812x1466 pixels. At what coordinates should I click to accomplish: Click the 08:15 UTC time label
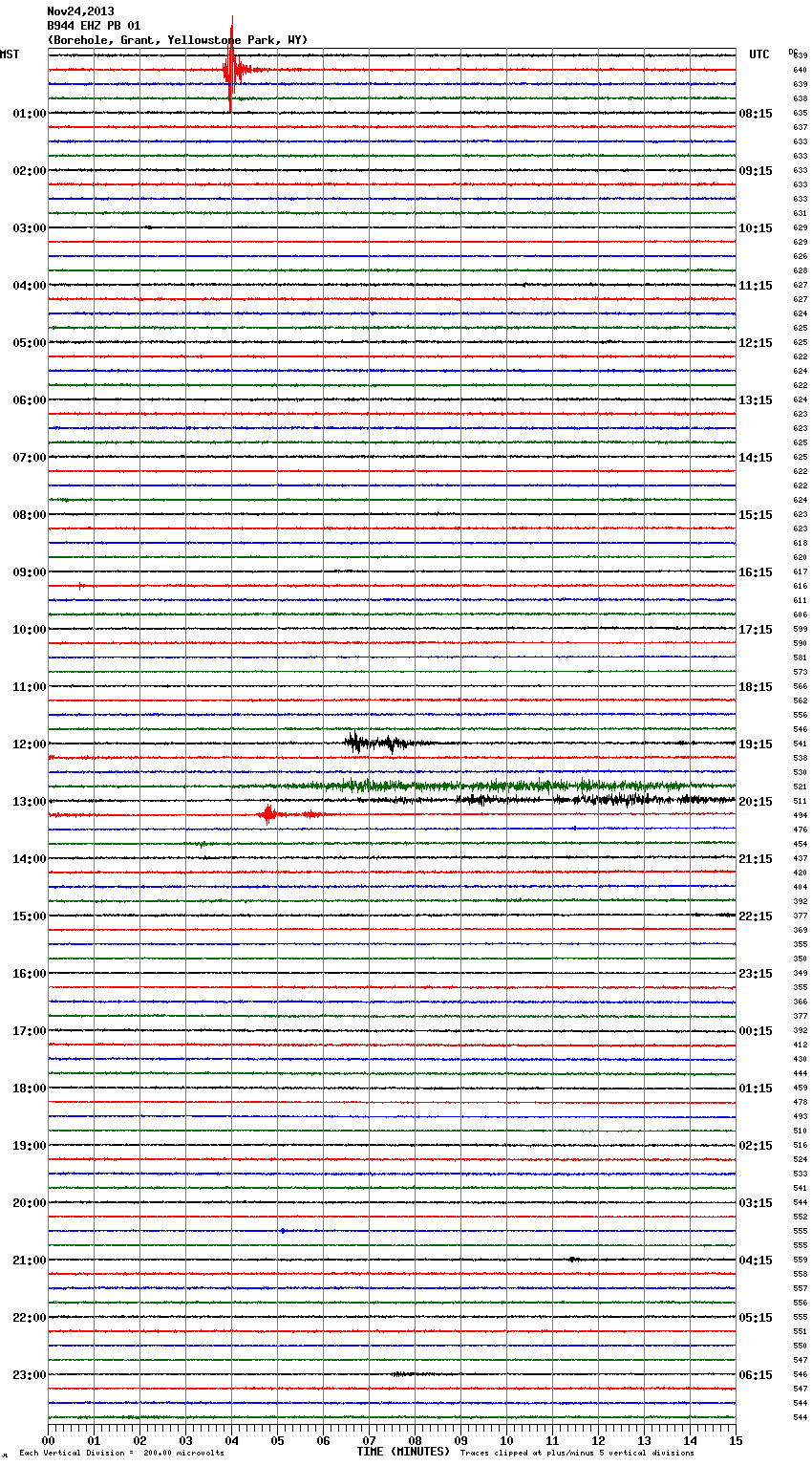(756, 114)
